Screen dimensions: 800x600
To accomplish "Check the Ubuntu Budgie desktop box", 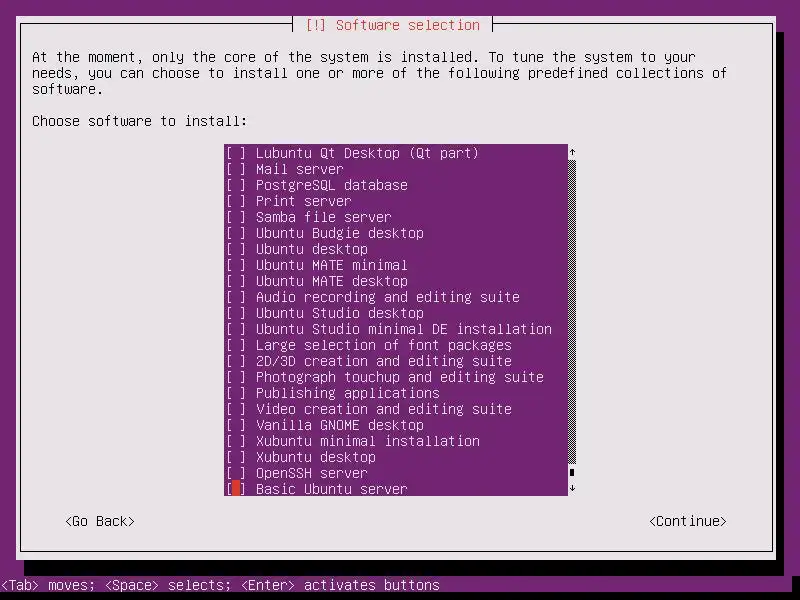I will 236,233.
